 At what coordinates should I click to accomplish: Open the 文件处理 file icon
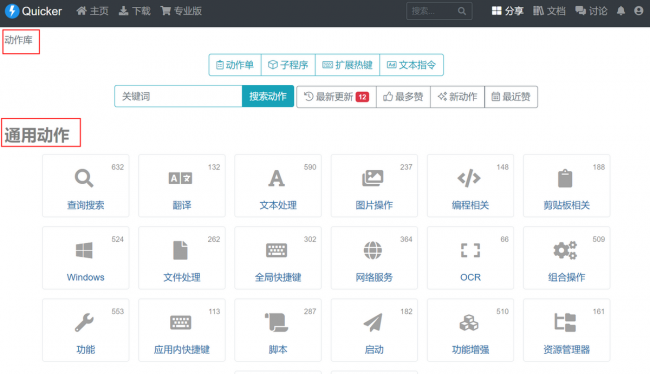coord(180,250)
